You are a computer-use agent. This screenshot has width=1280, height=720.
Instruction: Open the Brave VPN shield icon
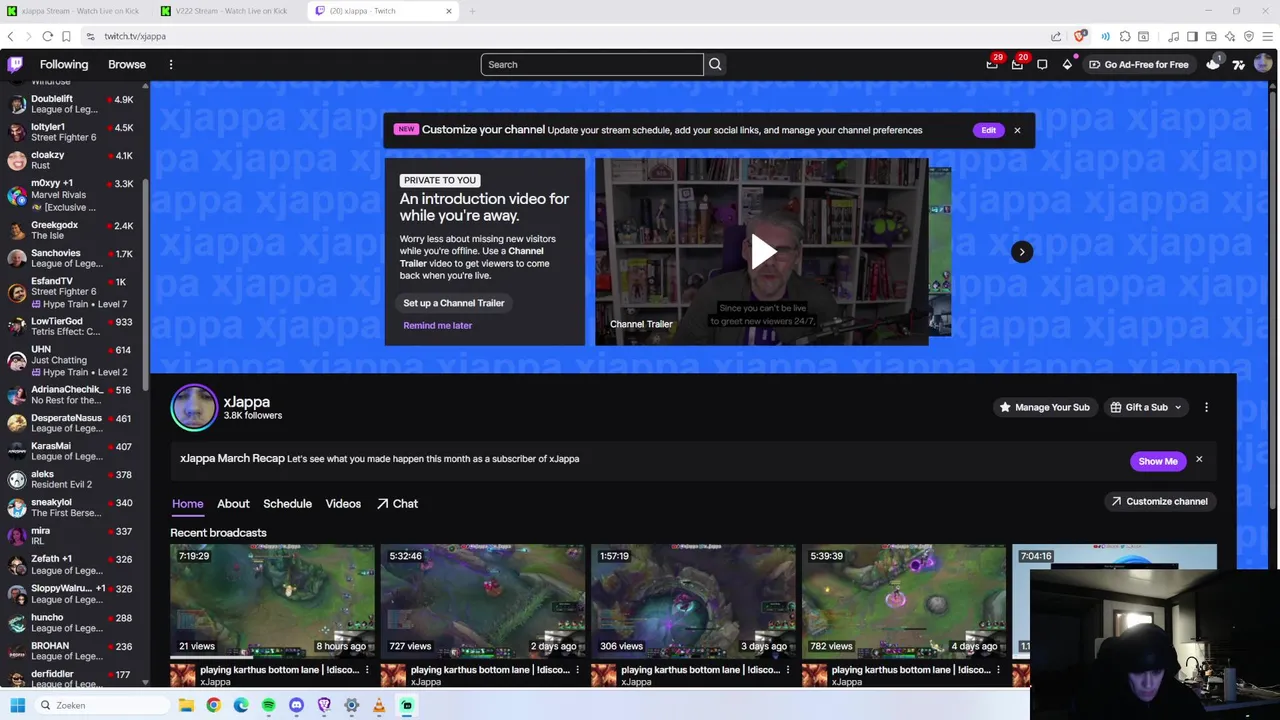coord(1249,36)
